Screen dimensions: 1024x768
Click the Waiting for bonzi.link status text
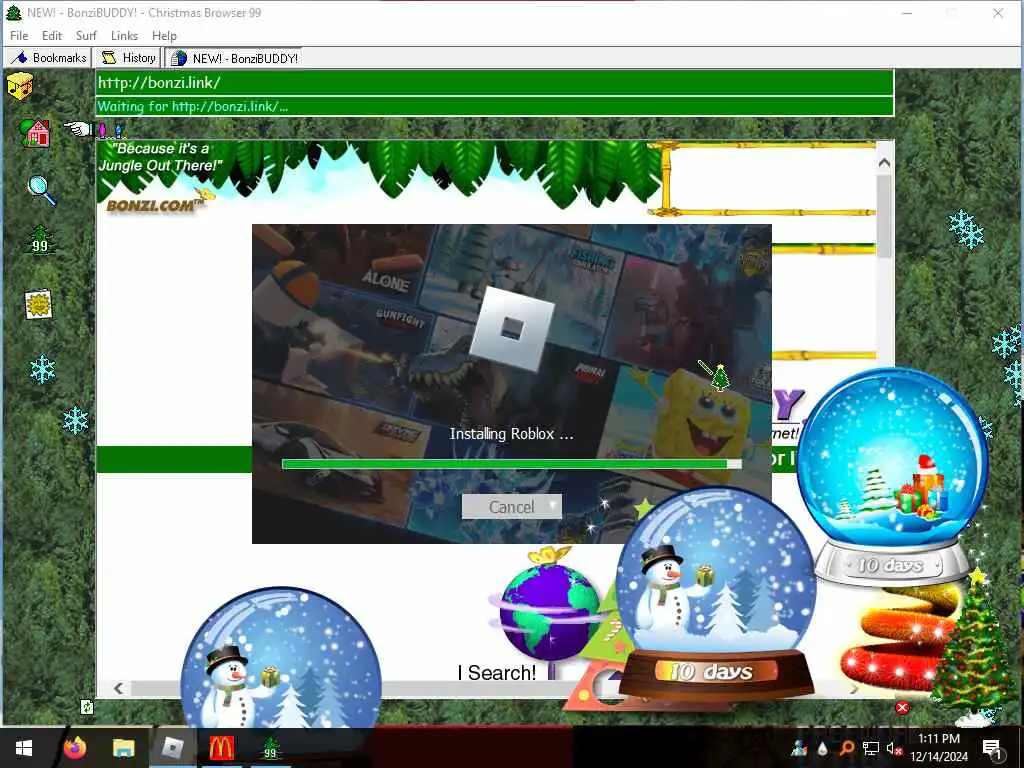pyautogui.click(x=193, y=106)
